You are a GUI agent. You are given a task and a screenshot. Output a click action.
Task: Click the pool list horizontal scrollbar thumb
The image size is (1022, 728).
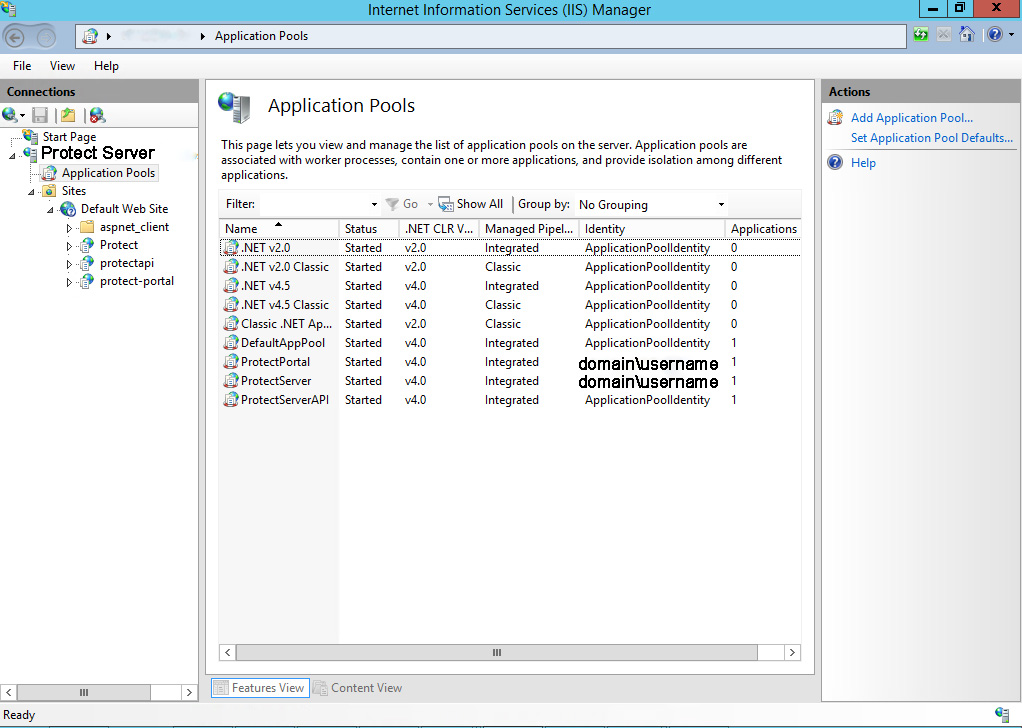[x=497, y=652]
